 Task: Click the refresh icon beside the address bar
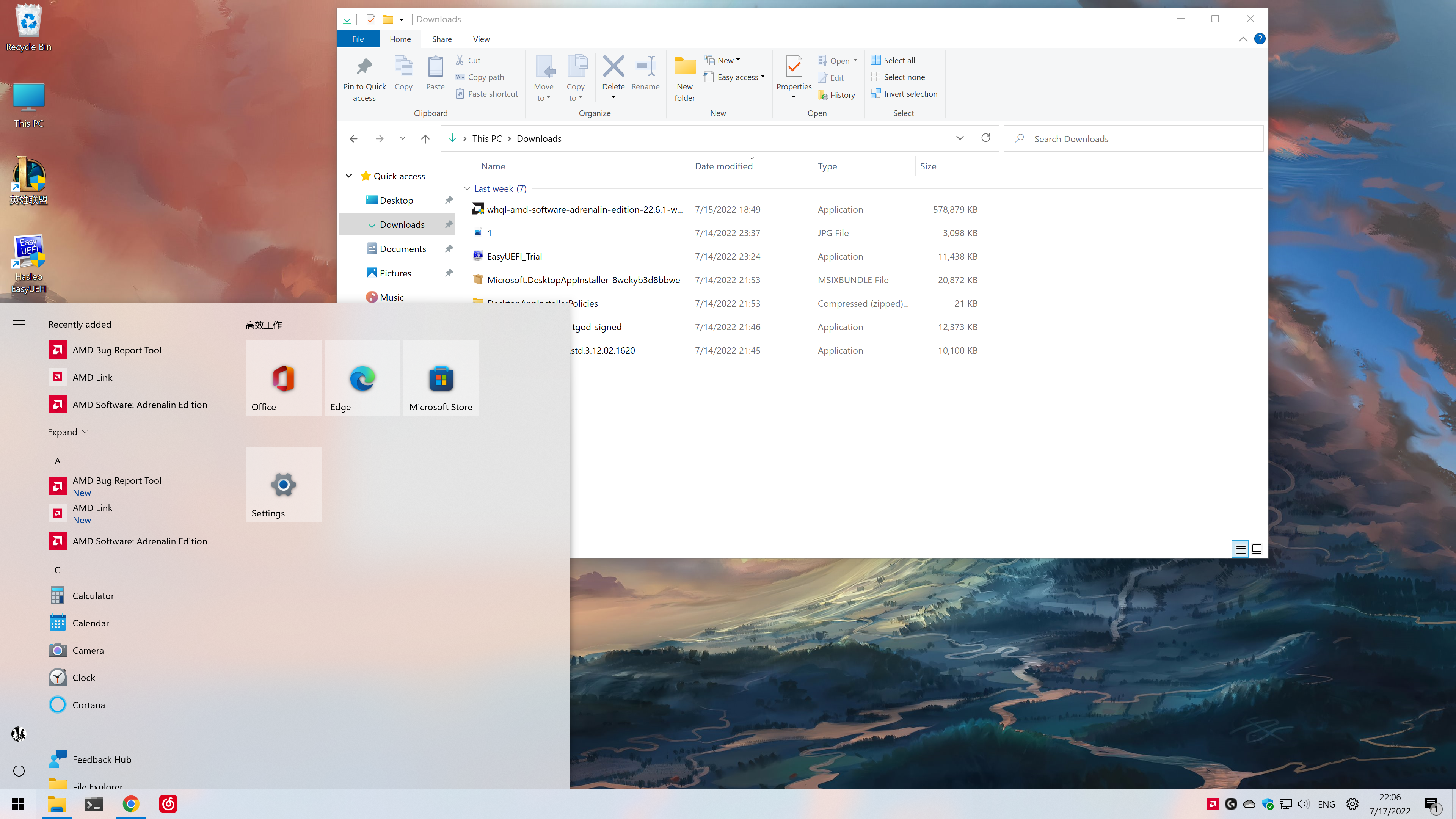point(985,138)
